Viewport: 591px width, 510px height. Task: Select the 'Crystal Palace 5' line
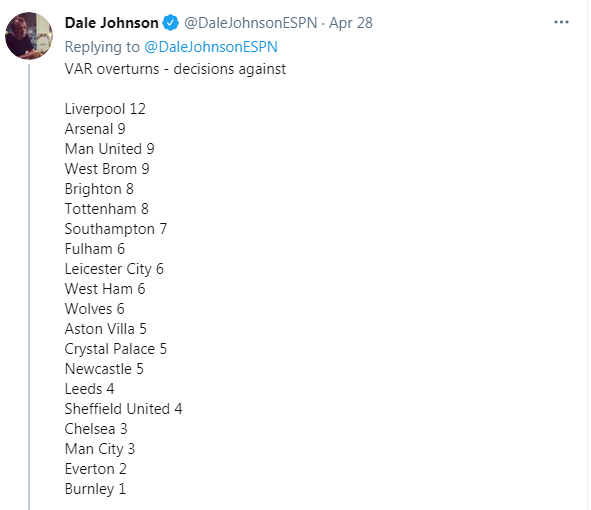116,349
